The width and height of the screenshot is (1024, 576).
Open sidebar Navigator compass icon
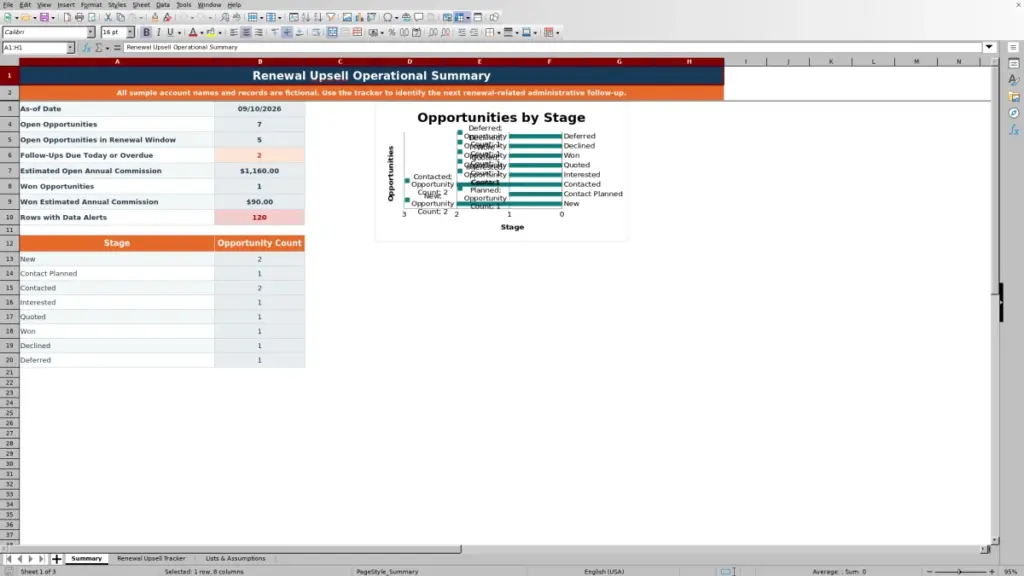pyautogui.click(x=1014, y=114)
